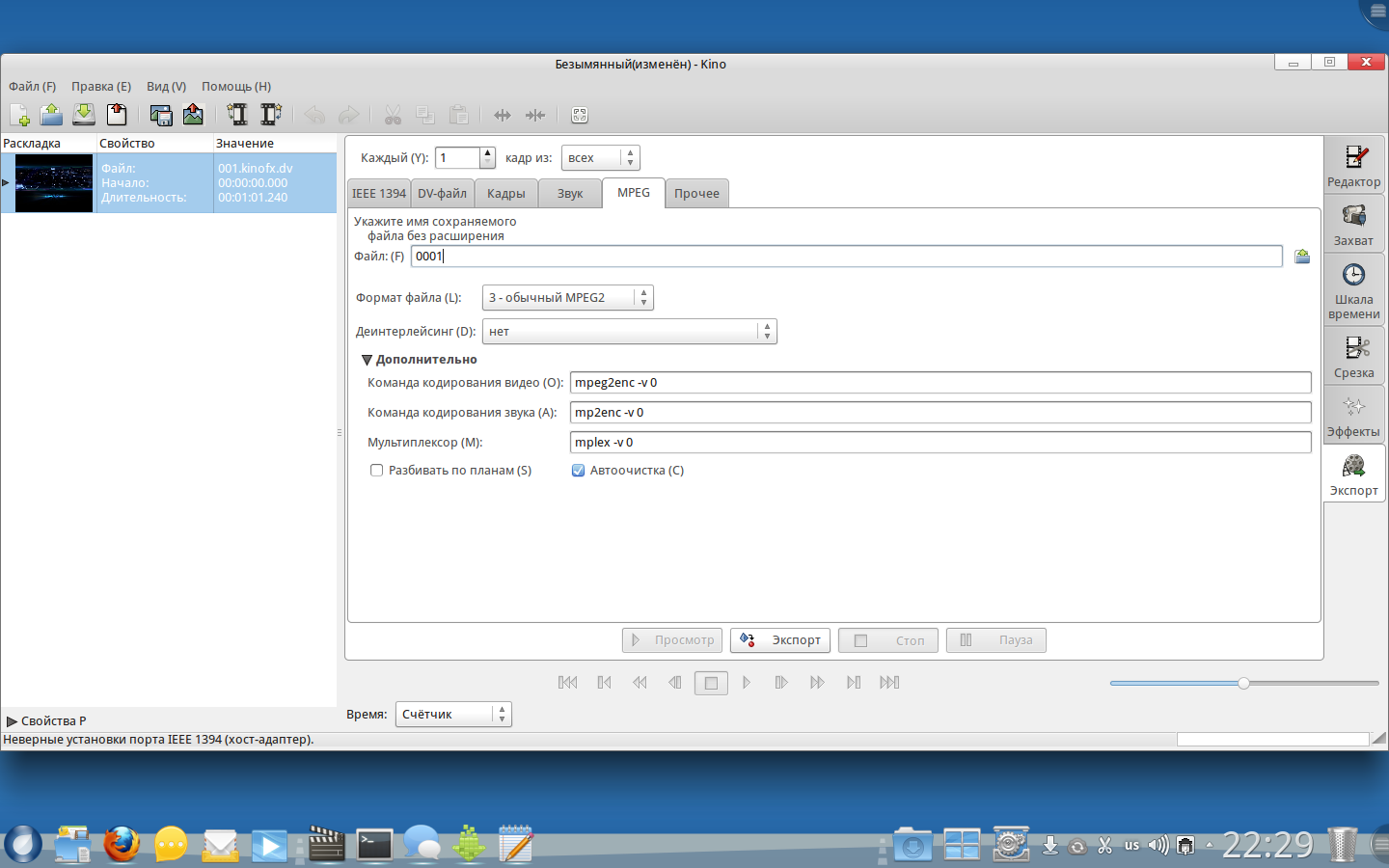Open the Trim (Срезка) panel
1389x868 pixels.
(x=1353, y=356)
